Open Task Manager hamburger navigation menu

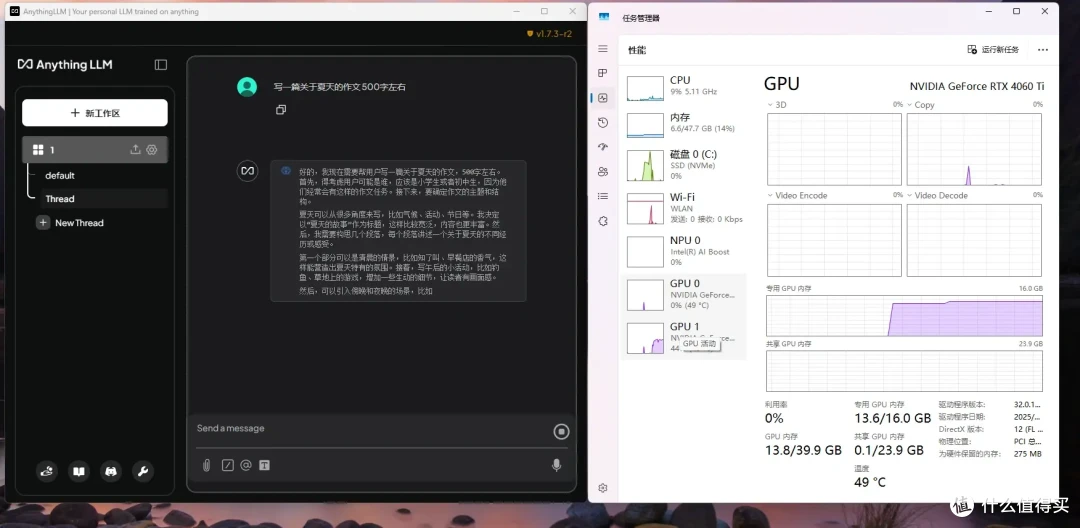pos(603,49)
